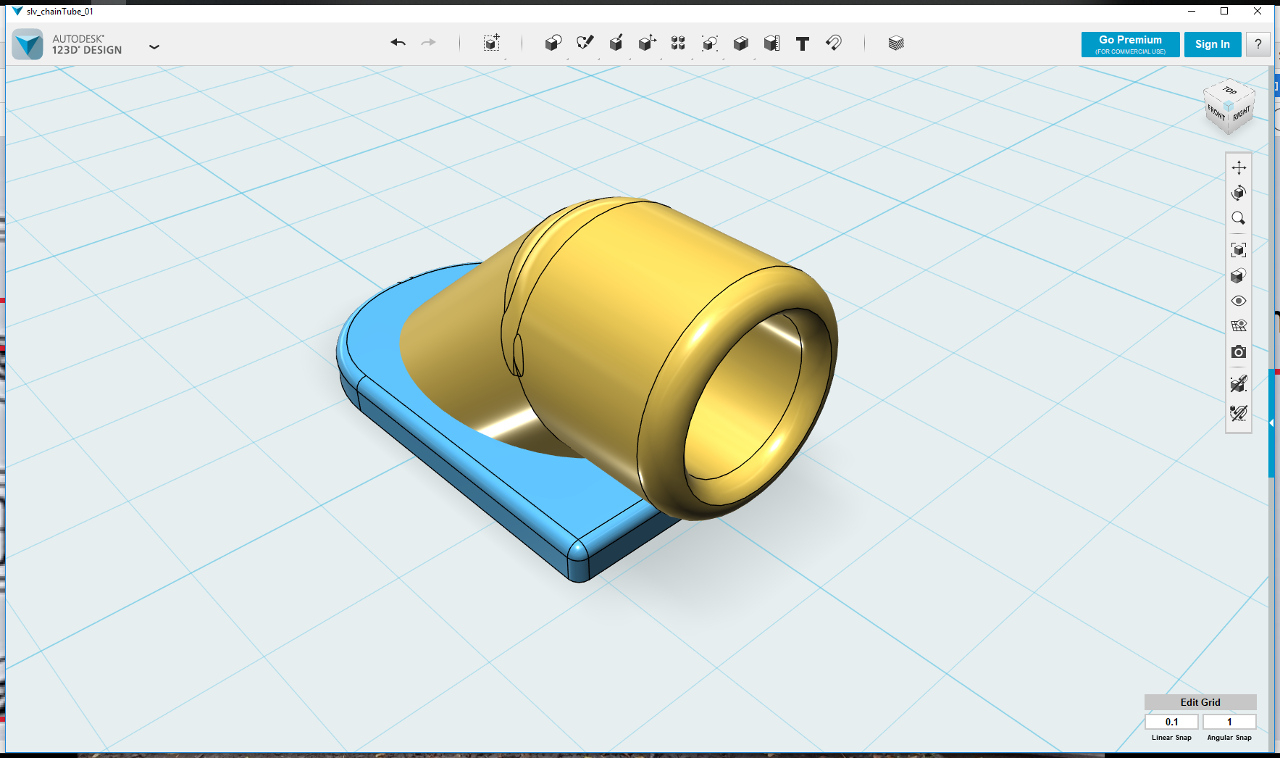Screen dimensions: 1280x758
Task: Select FRONT face on view cube
Action: point(1216,113)
